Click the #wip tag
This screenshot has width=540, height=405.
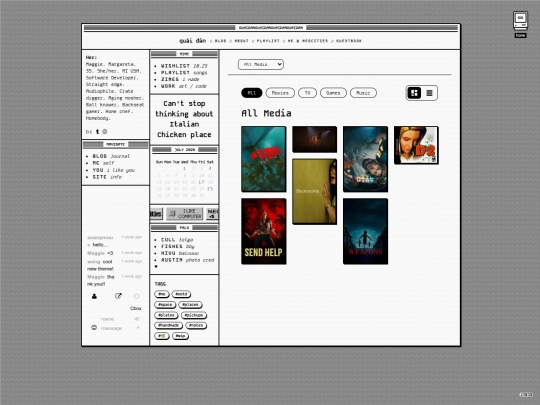[180, 336]
